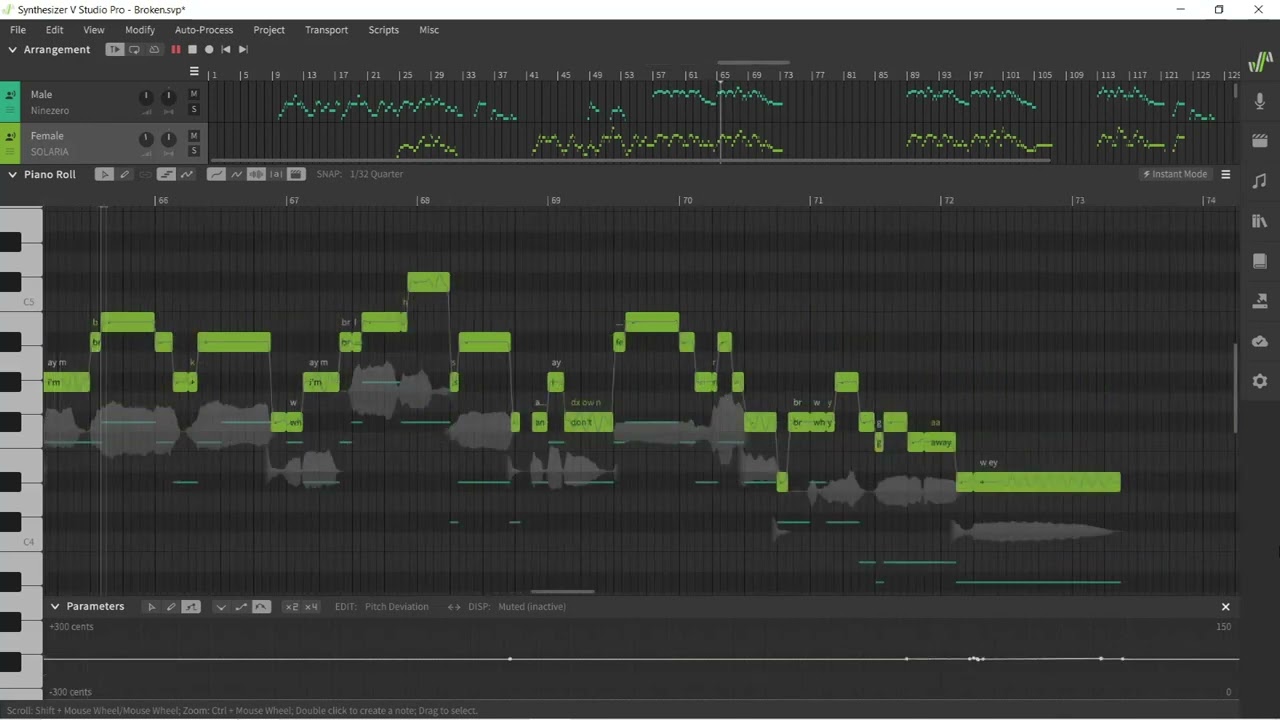
Task: Toggle waveform display in Piano Roll
Action: pos(256,174)
